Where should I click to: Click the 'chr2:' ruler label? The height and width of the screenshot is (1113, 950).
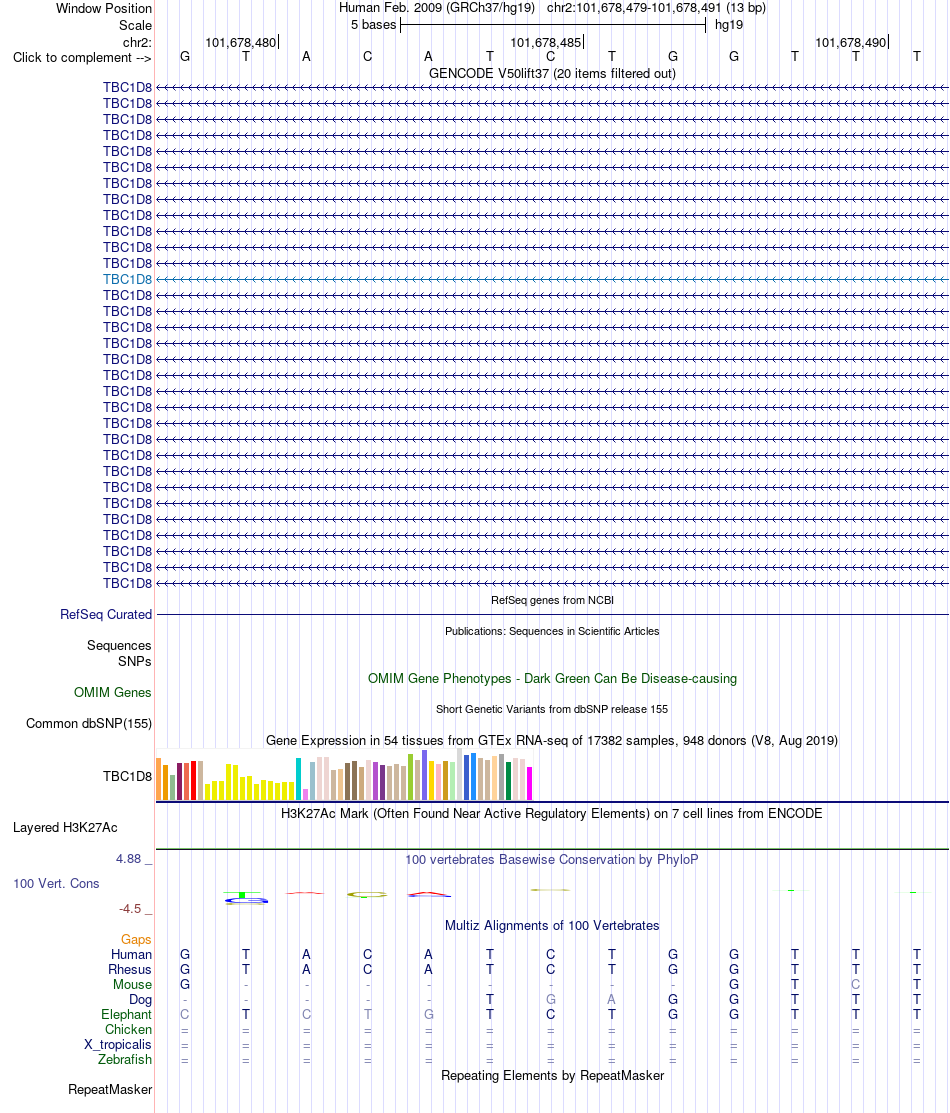click(137, 43)
